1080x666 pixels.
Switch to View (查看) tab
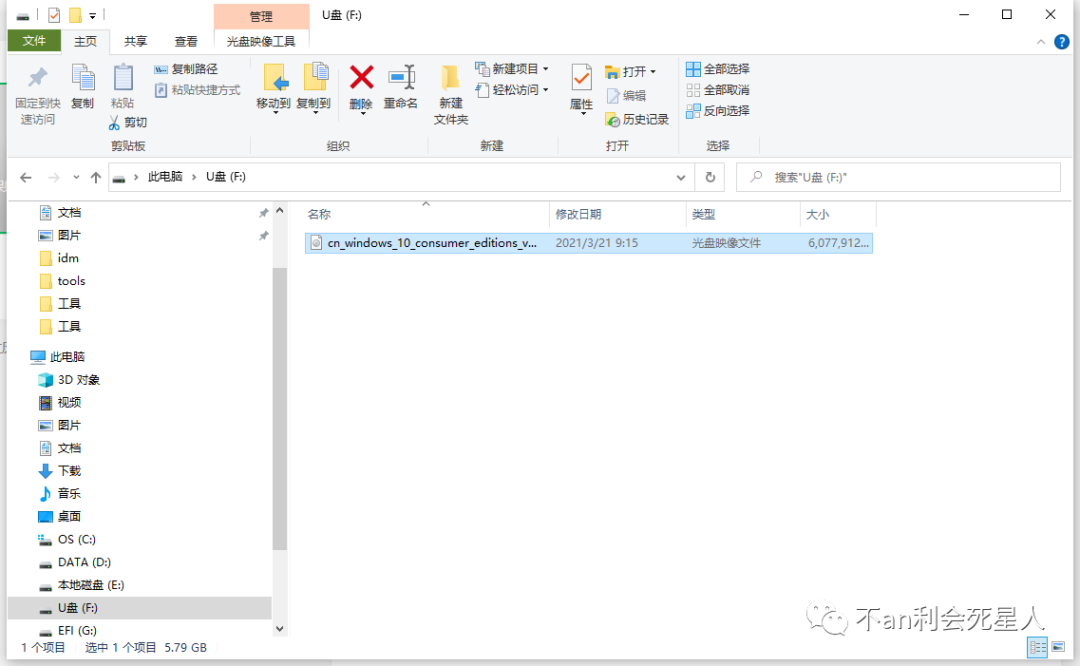186,41
